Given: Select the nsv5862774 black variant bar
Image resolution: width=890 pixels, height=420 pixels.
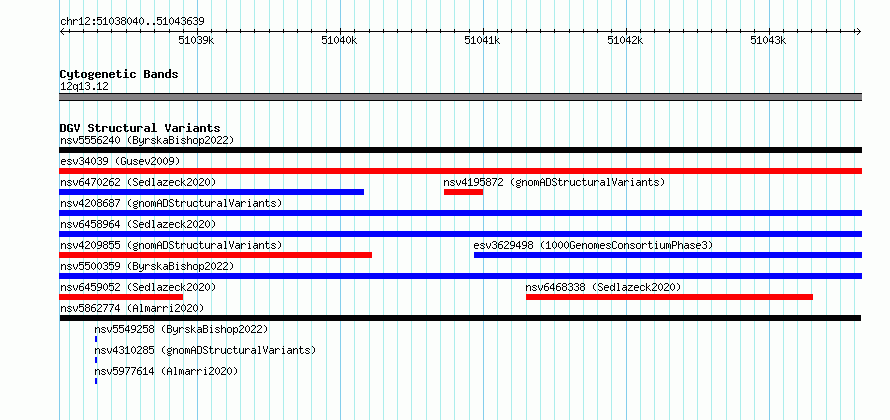Looking at the screenshot, I should (460, 318).
